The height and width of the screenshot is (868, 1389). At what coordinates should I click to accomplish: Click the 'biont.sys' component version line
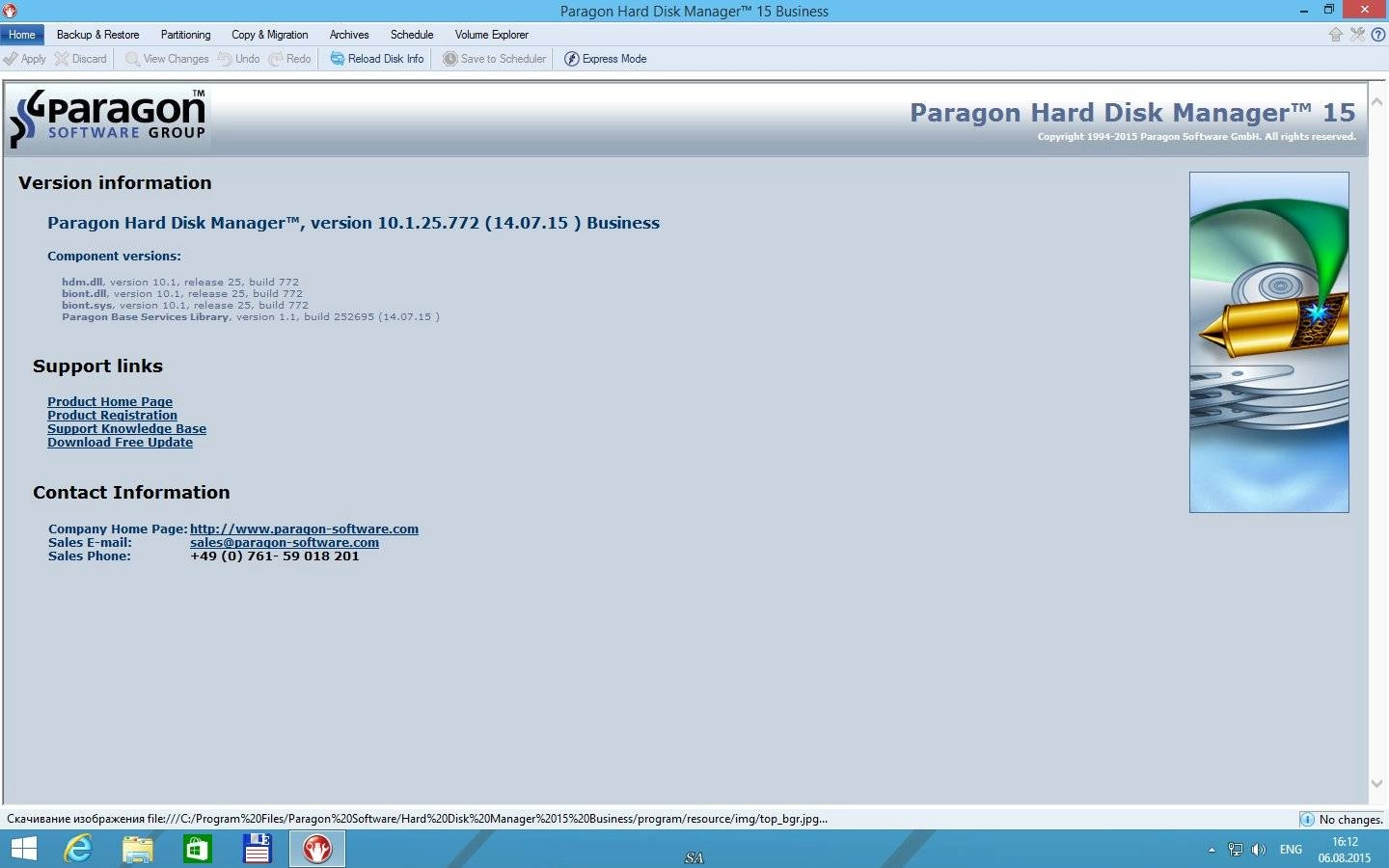pyautogui.click(x=185, y=306)
